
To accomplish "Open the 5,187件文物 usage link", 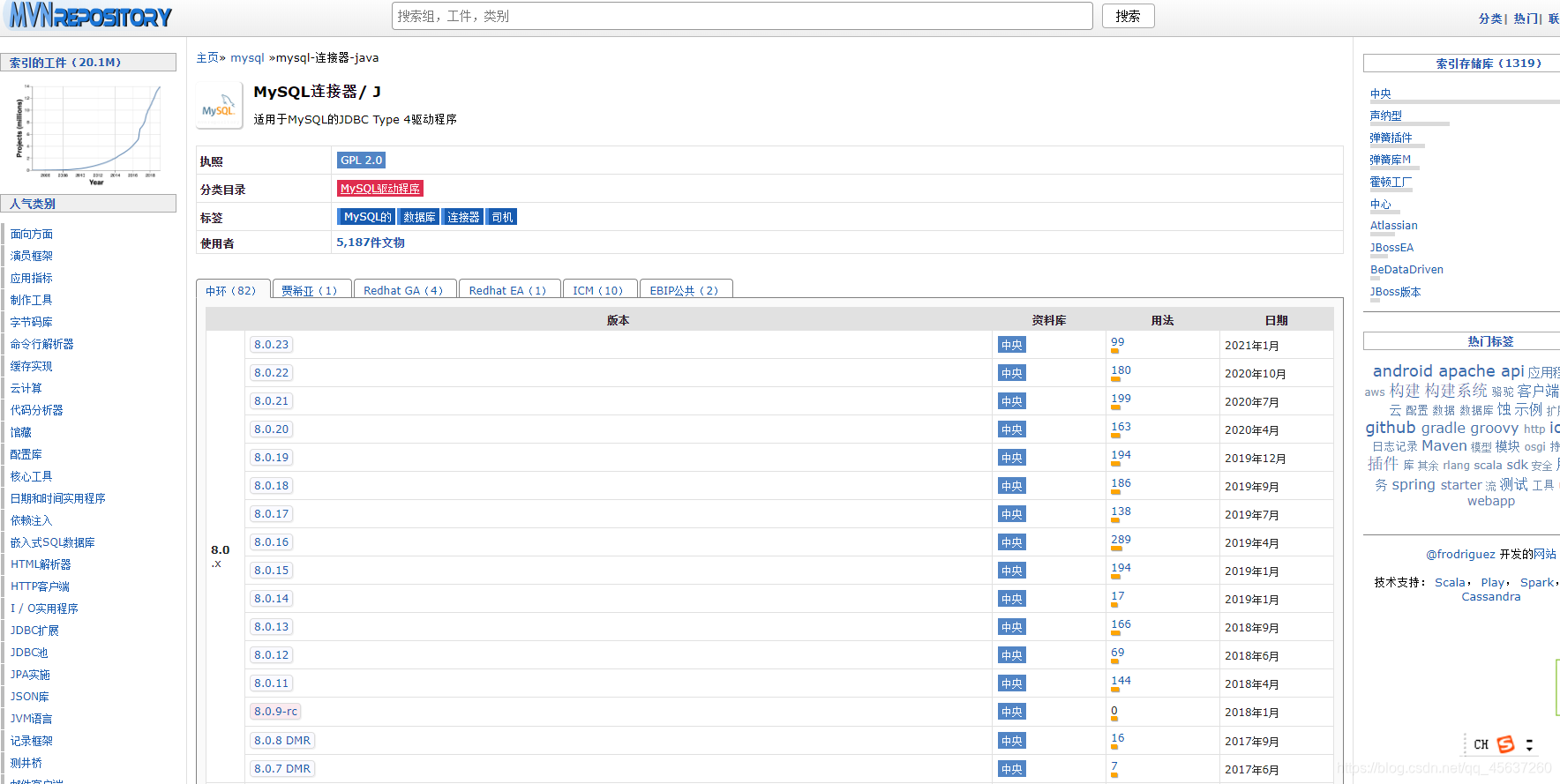I will pos(371,243).
